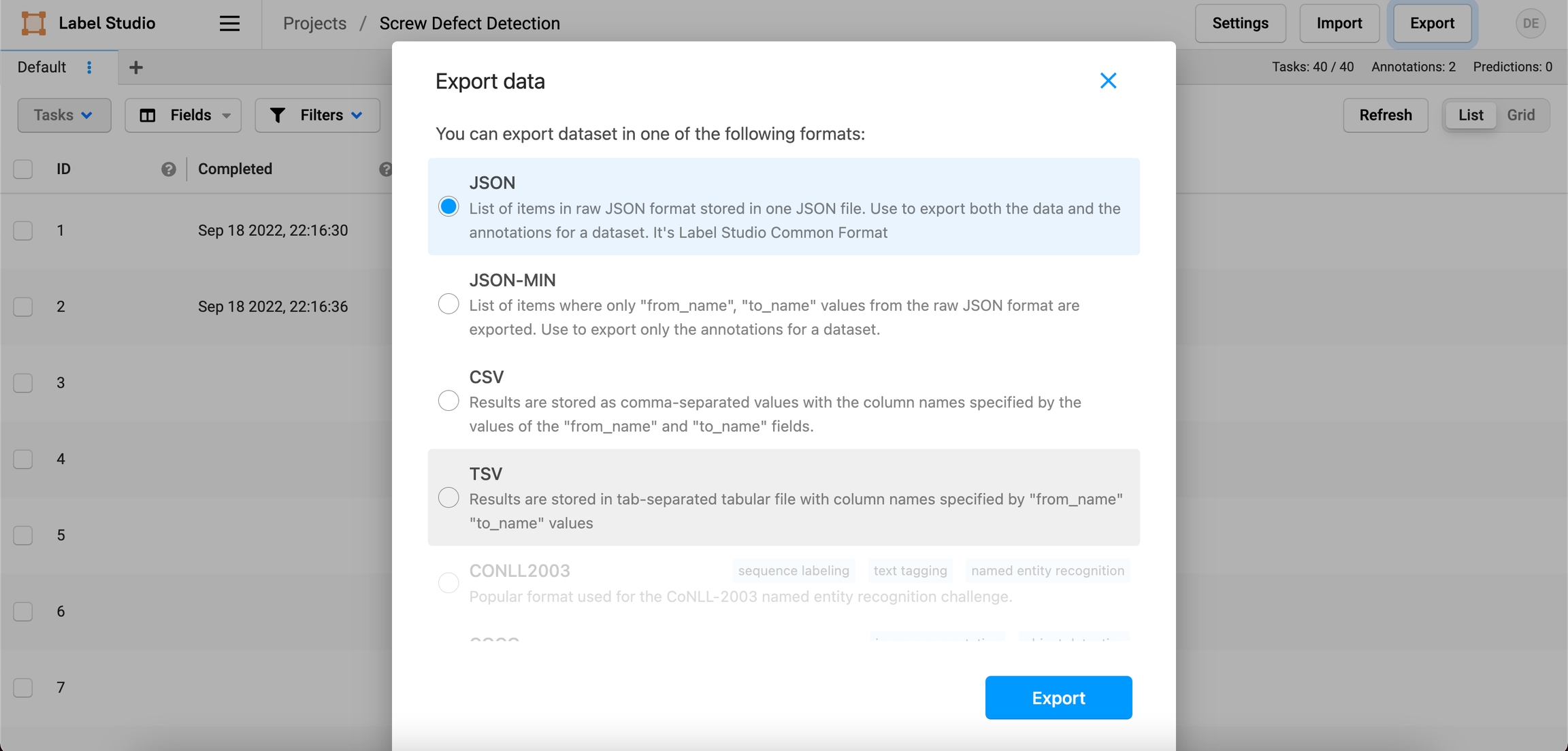Switch to Grid view
This screenshot has height=751, width=1568.
(1520, 115)
